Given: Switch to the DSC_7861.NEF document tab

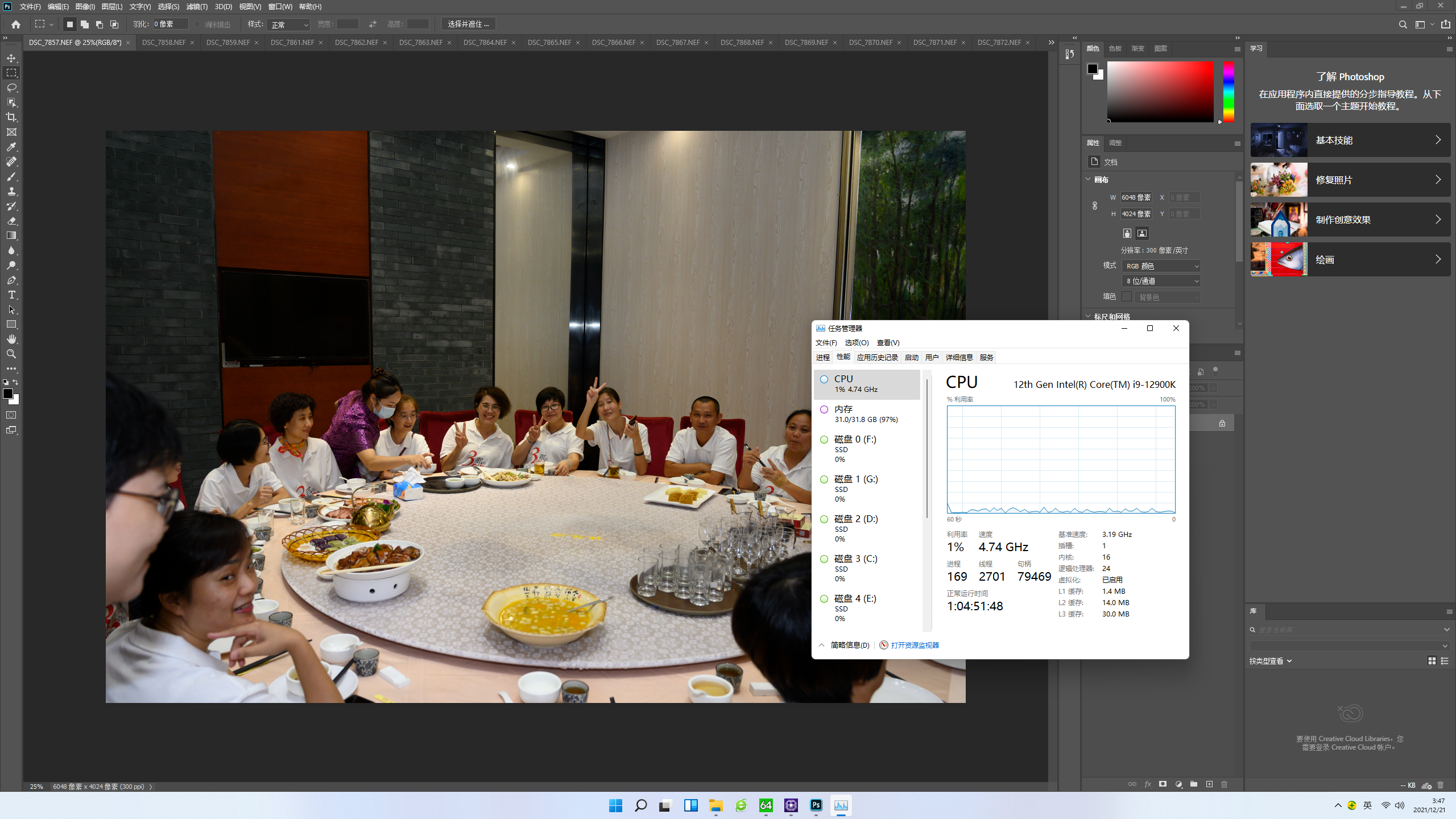Looking at the screenshot, I should [x=292, y=43].
